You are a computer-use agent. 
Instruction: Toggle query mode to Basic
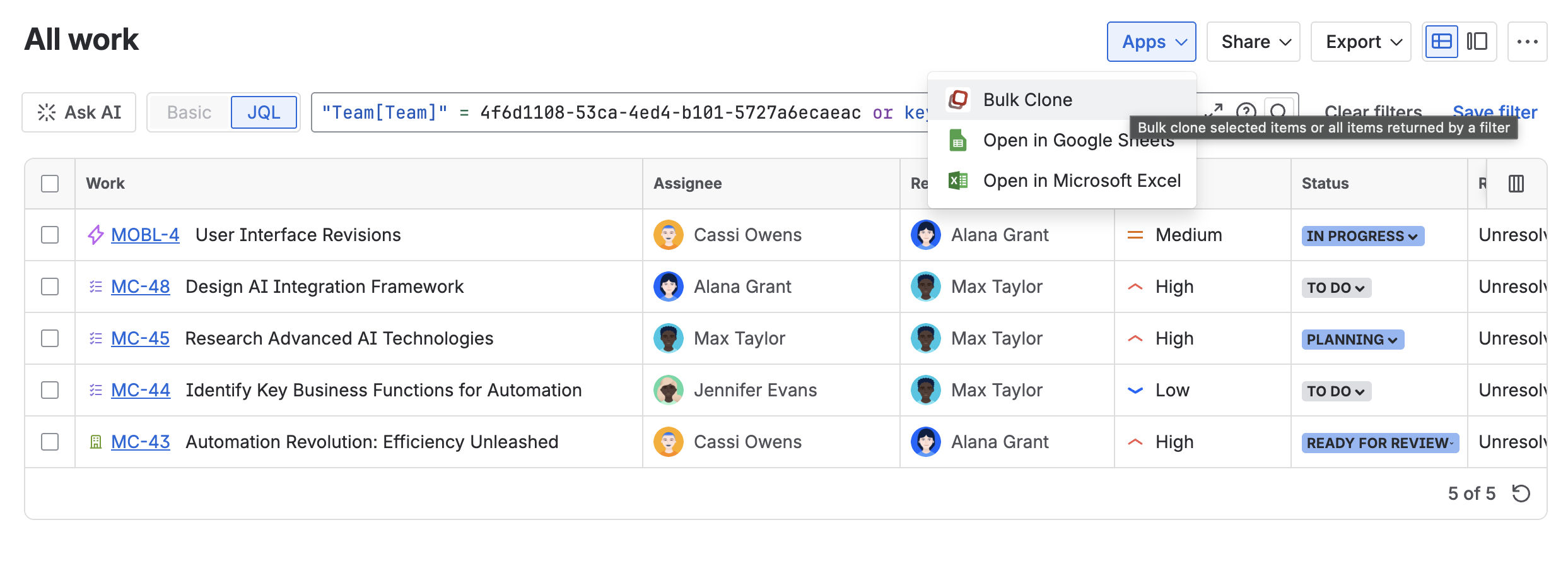pyautogui.click(x=189, y=112)
